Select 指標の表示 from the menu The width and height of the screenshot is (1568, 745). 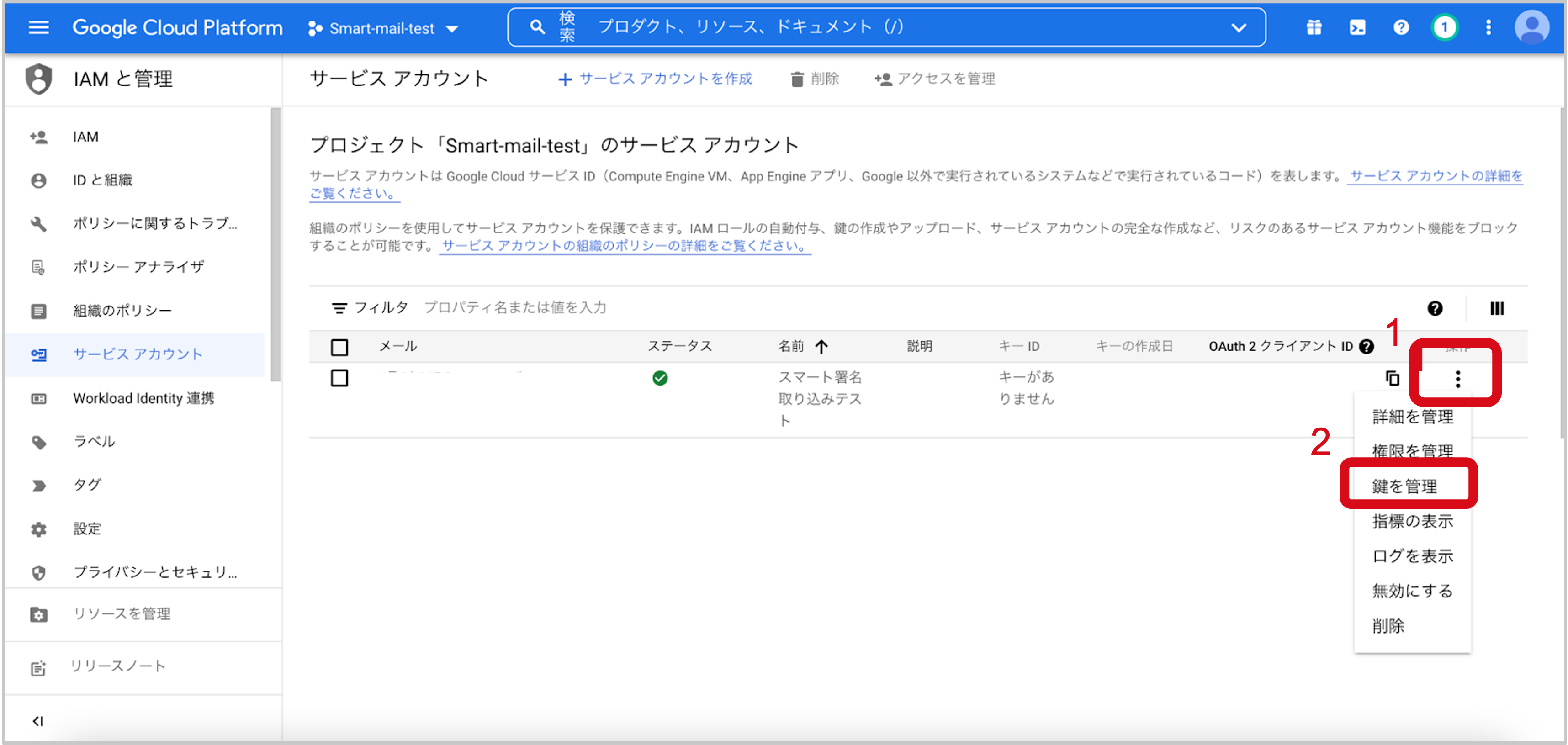click(1412, 521)
